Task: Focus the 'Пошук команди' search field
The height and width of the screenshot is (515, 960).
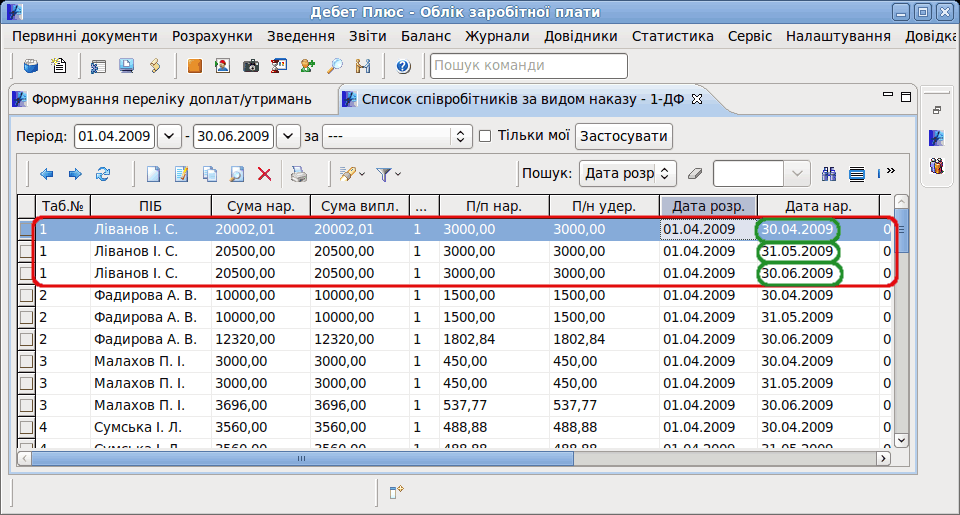Action: click(529, 66)
